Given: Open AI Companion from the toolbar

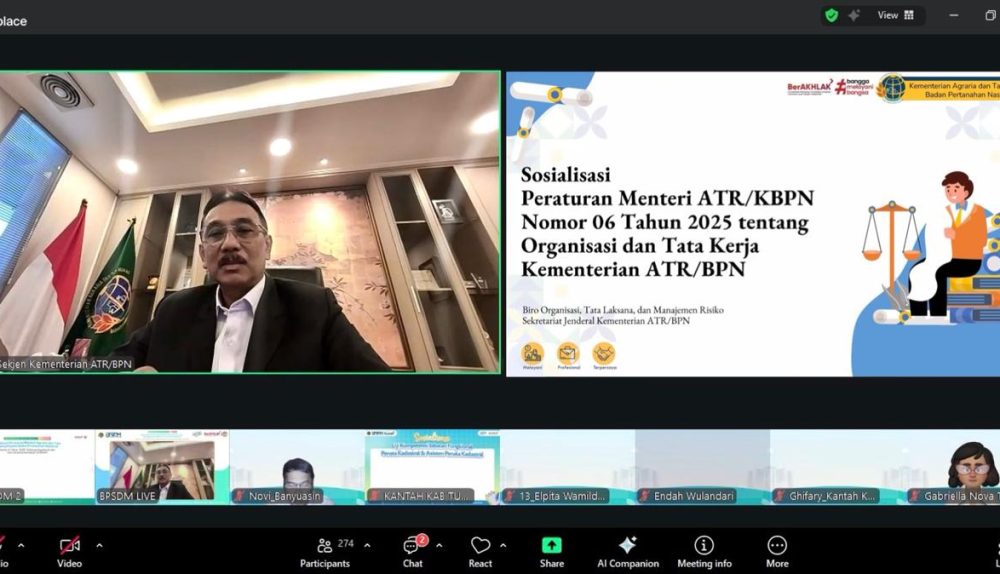Looking at the screenshot, I should click(627, 551).
